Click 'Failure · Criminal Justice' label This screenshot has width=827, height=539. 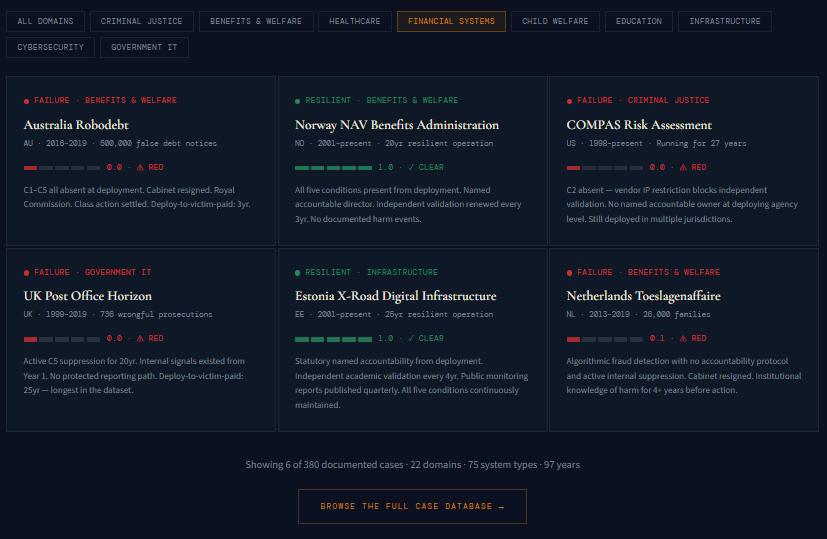point(643,101)
